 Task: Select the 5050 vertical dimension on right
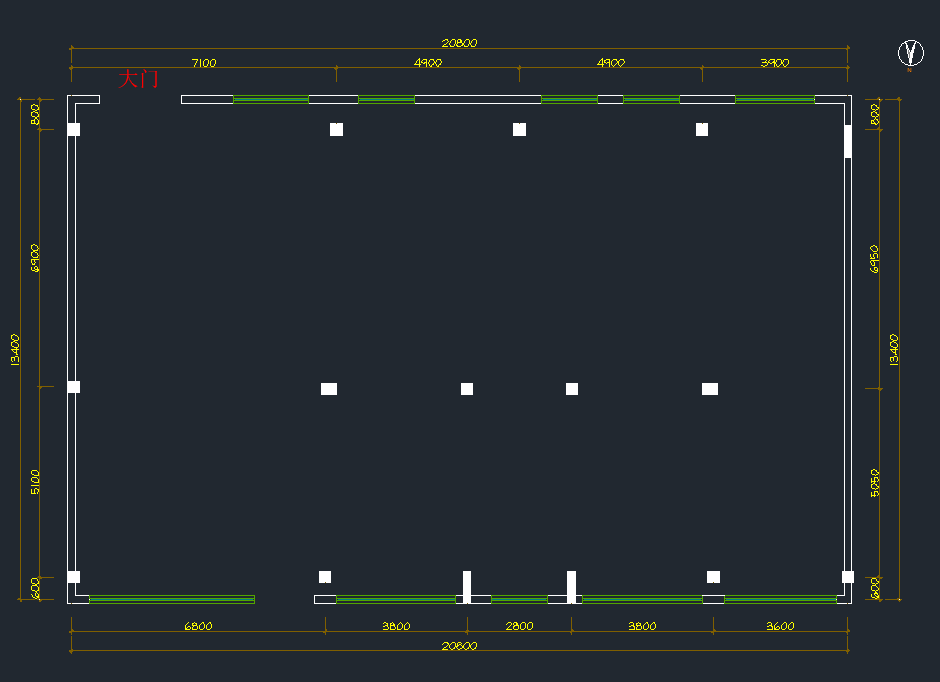(875, 483)
